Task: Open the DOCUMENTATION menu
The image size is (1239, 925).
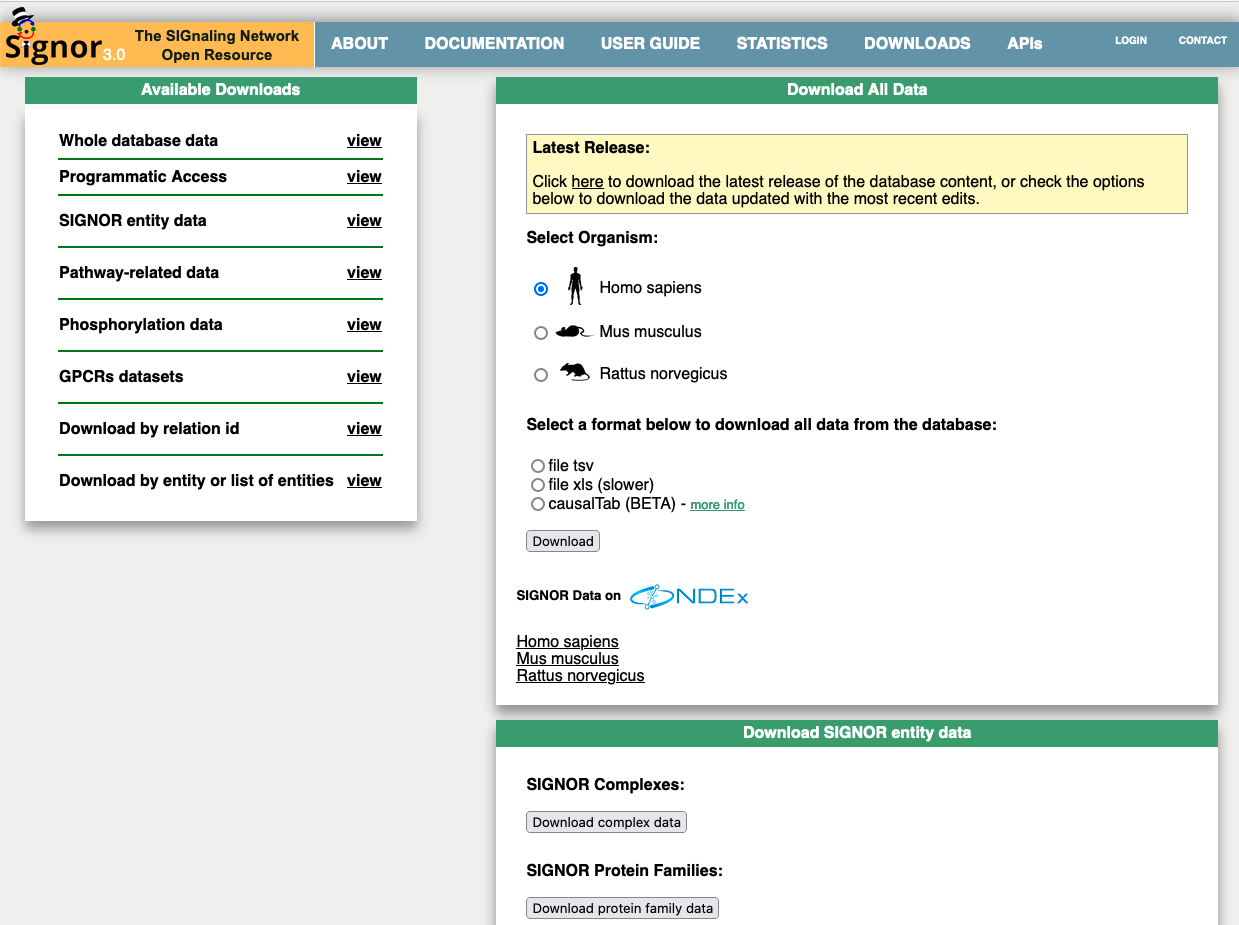Action: [494, 44]
